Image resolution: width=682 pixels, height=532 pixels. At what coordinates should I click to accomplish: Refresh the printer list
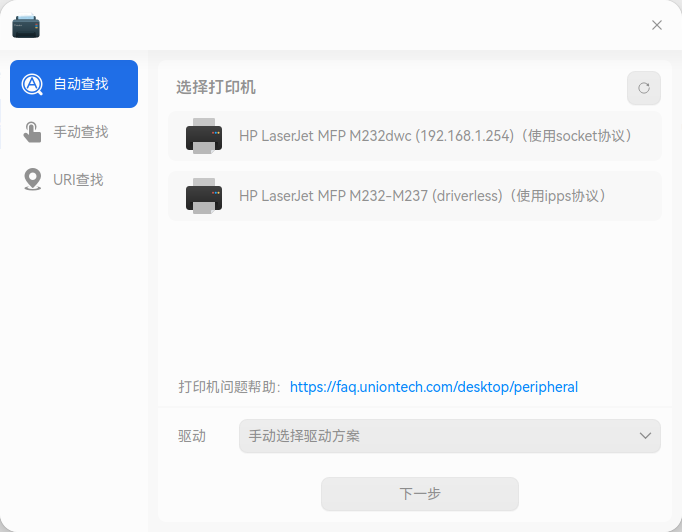644,88
